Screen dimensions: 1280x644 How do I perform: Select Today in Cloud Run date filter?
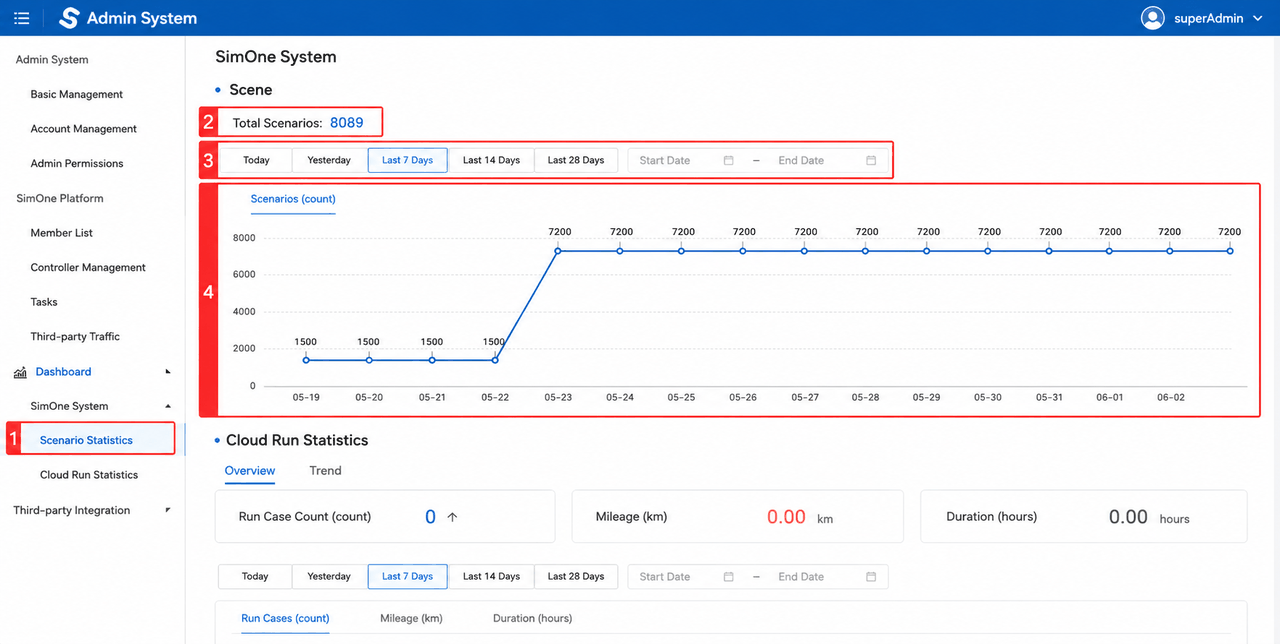255,577
